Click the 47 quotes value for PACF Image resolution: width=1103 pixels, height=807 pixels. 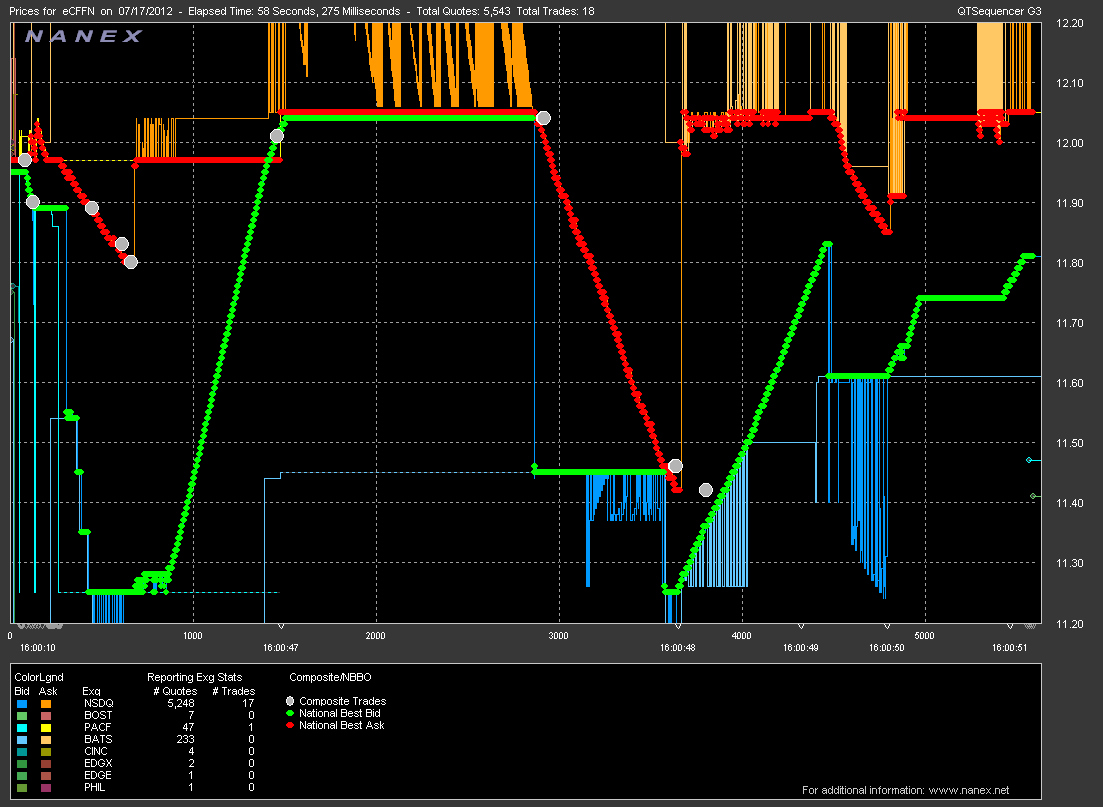(188, 727)
